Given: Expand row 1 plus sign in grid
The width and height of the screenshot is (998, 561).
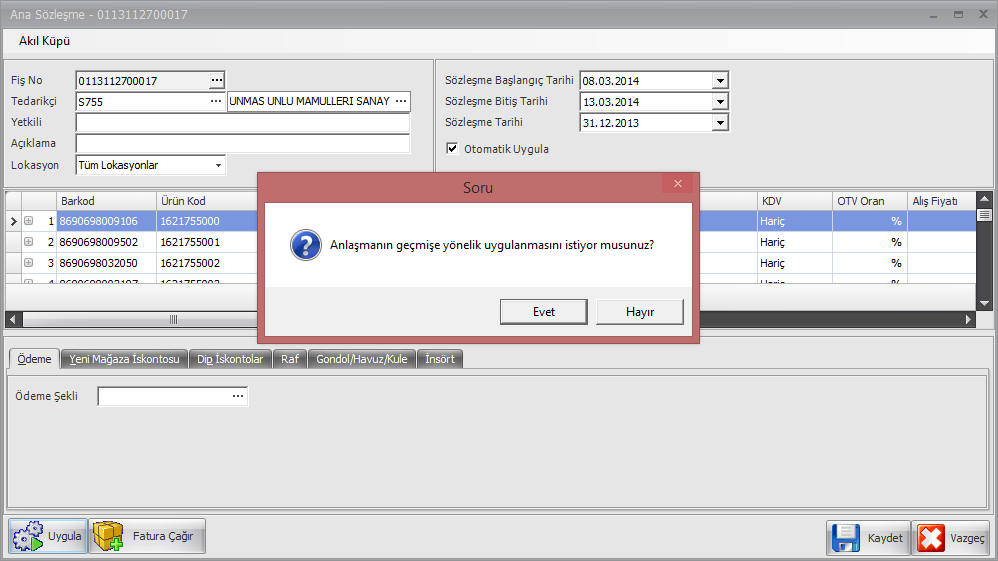Looking at the screenshot, I should pyautogui.click(x=29, y=221).
